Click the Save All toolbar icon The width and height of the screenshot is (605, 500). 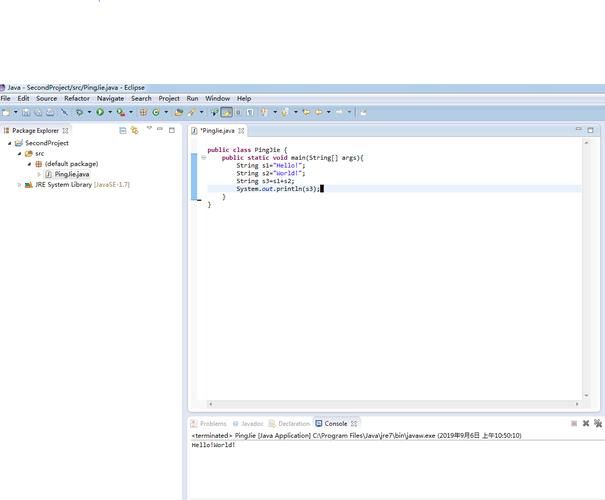coord(38,112)
